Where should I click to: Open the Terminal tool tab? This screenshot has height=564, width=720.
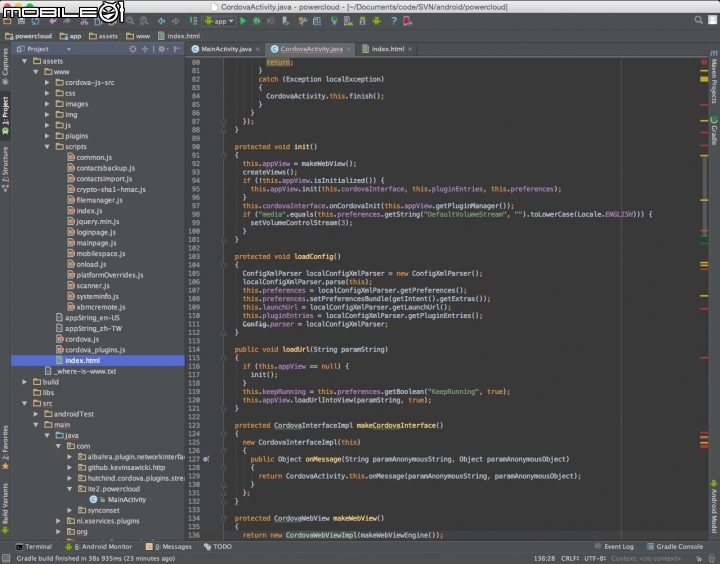tap(34, 547)
